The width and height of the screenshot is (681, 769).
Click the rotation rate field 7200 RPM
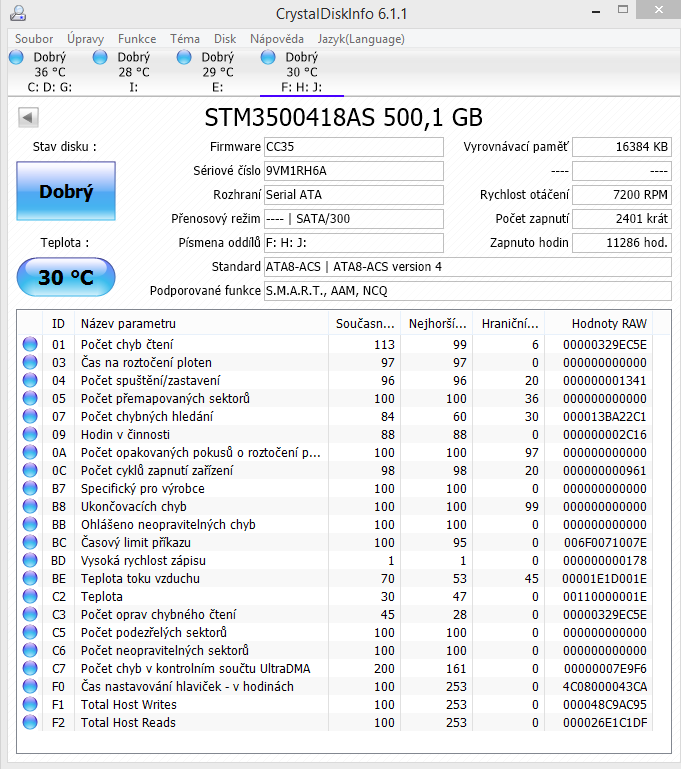(x=622, y=195)
